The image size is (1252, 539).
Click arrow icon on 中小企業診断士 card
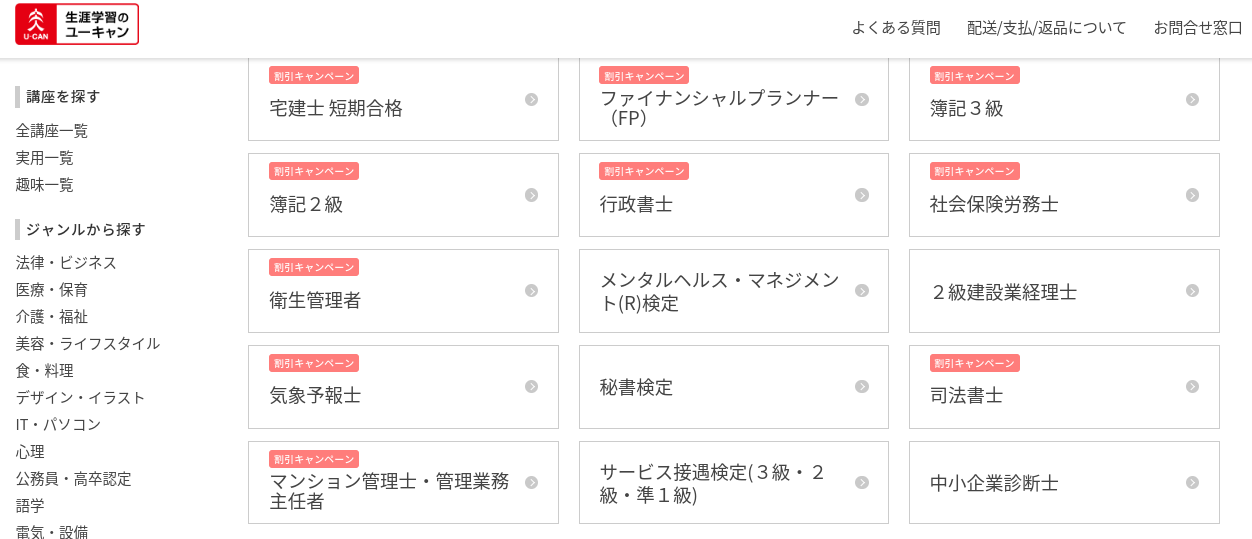(x=1192, y=483)
